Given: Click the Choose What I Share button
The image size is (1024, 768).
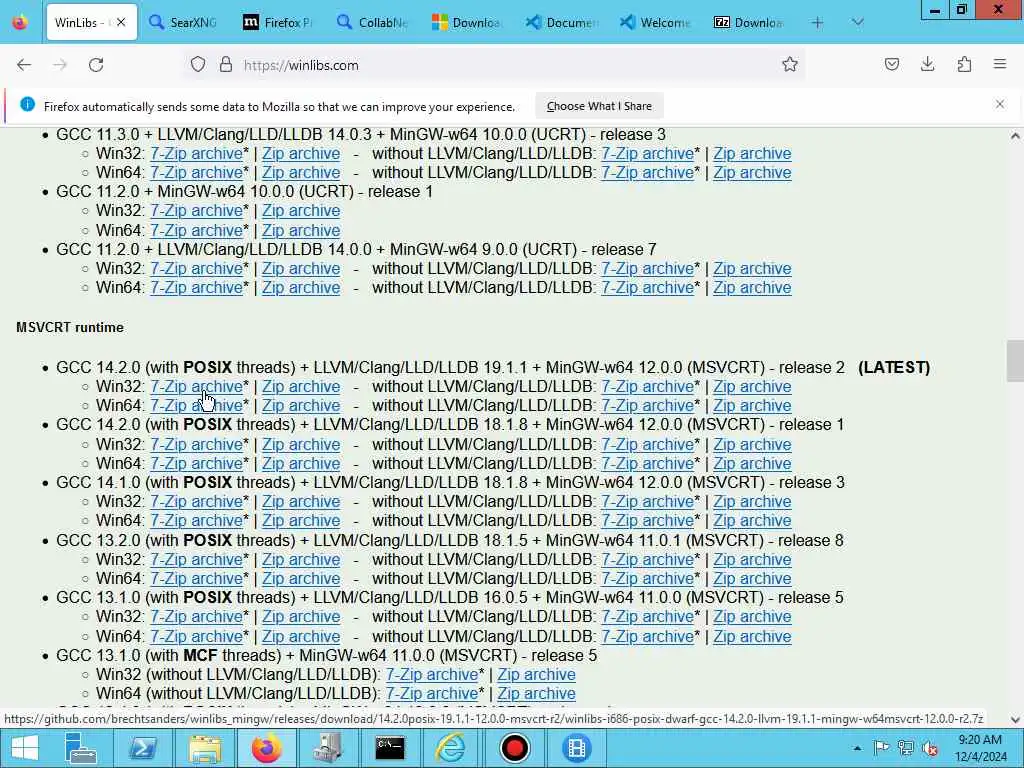Looking at the screenshot, I should coord(599,106).
